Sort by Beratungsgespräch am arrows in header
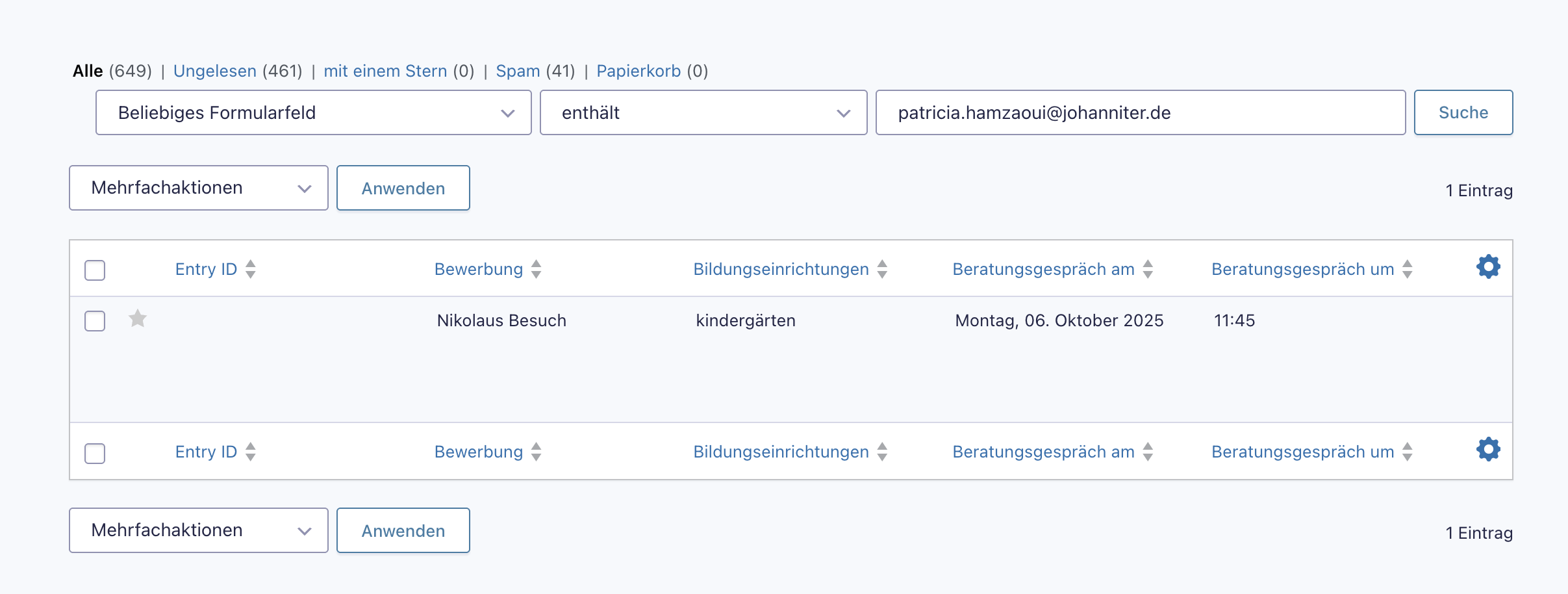The width and height of the screenshot is (1568, 594). point(1148,269)
